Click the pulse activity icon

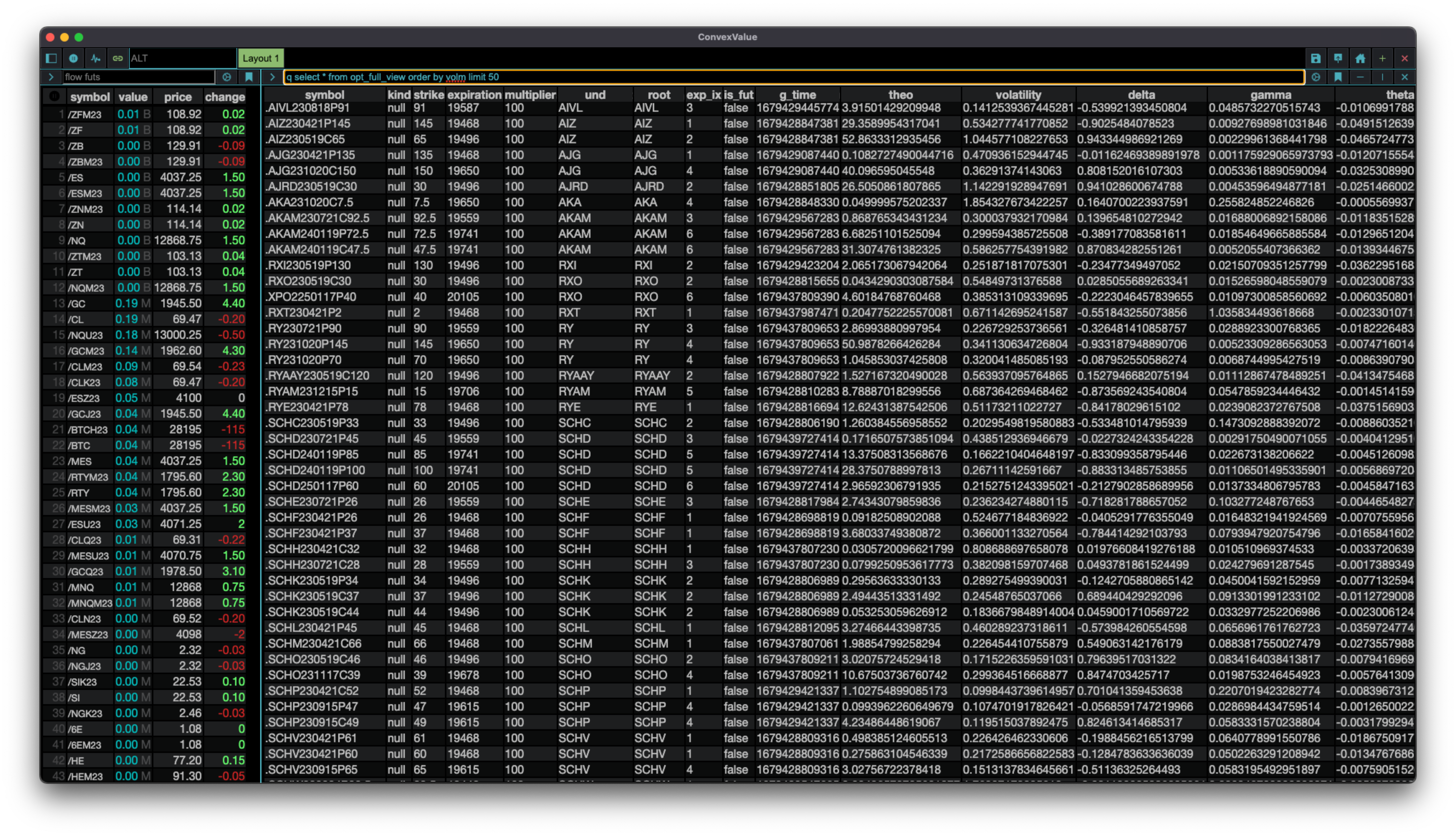pos(95,58)
